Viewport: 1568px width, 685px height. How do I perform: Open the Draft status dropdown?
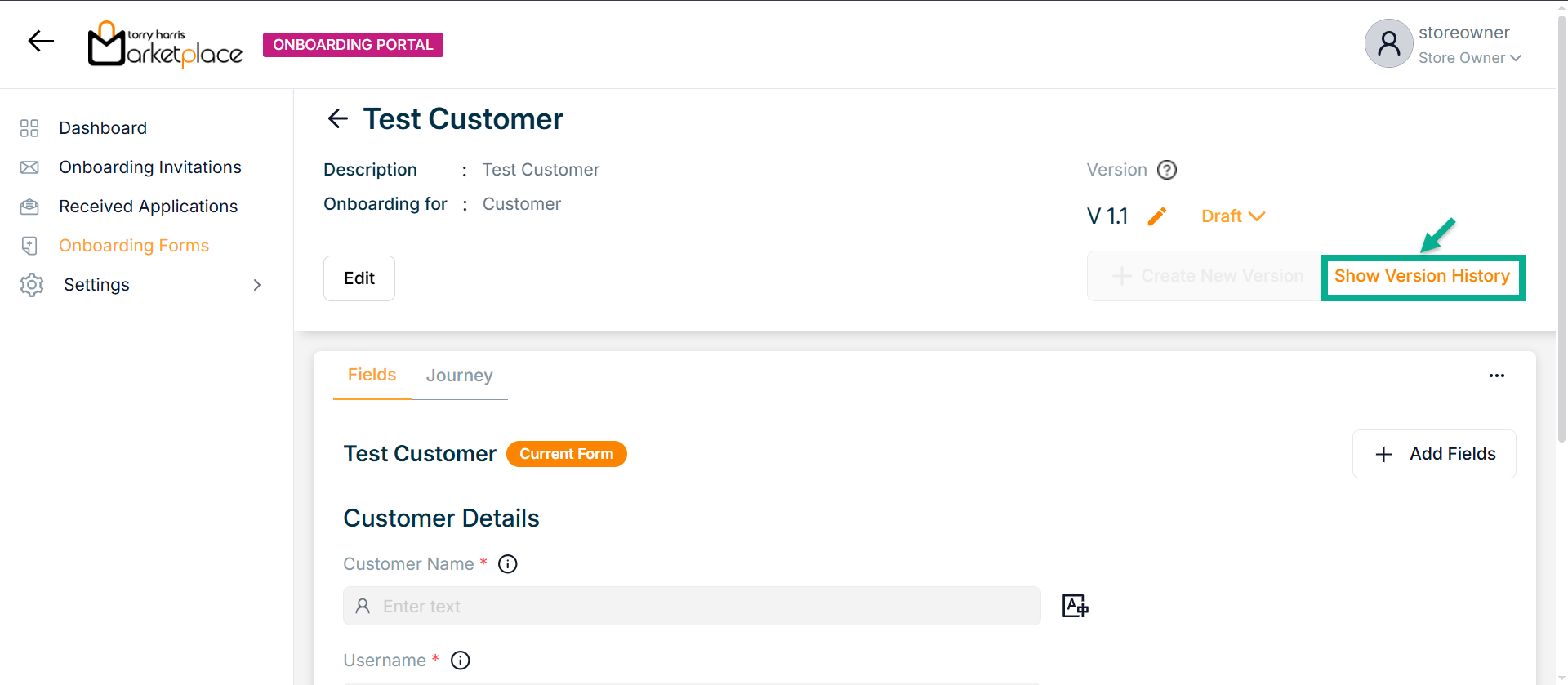[x=1232, y=216]
